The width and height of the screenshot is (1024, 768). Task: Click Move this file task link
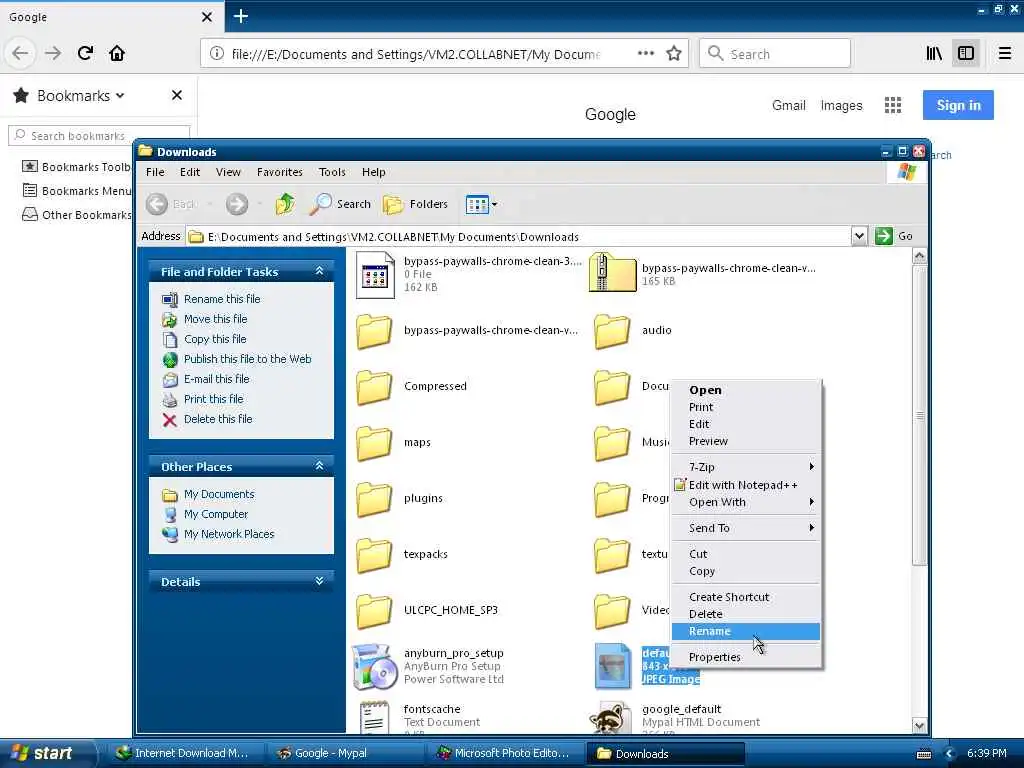[x=216, y=319]
